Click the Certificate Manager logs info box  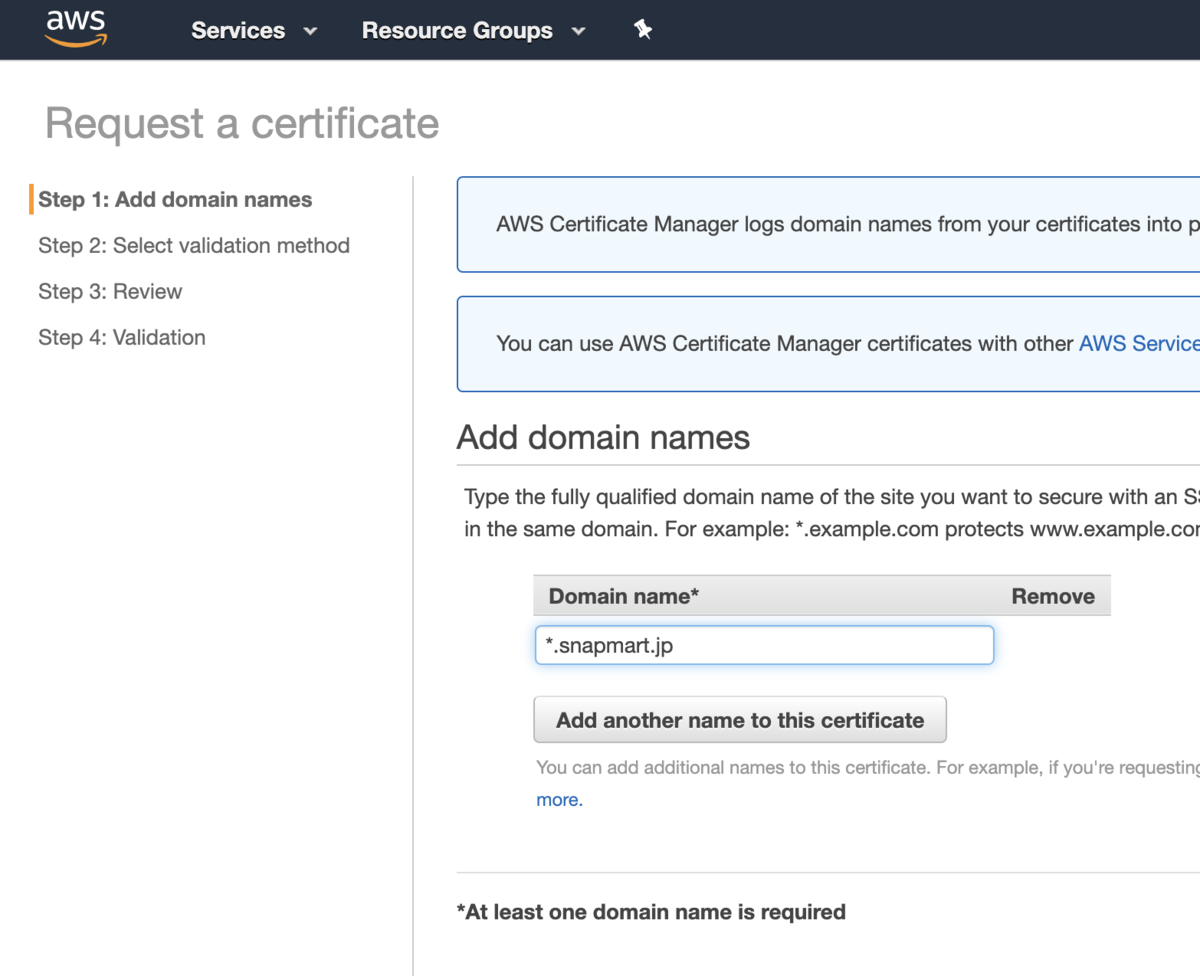[828, 224]
